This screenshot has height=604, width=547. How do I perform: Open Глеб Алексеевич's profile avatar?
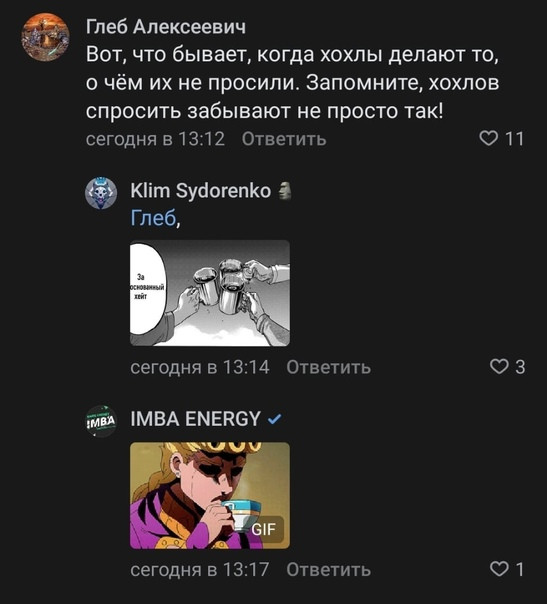(x=45, y=37)
